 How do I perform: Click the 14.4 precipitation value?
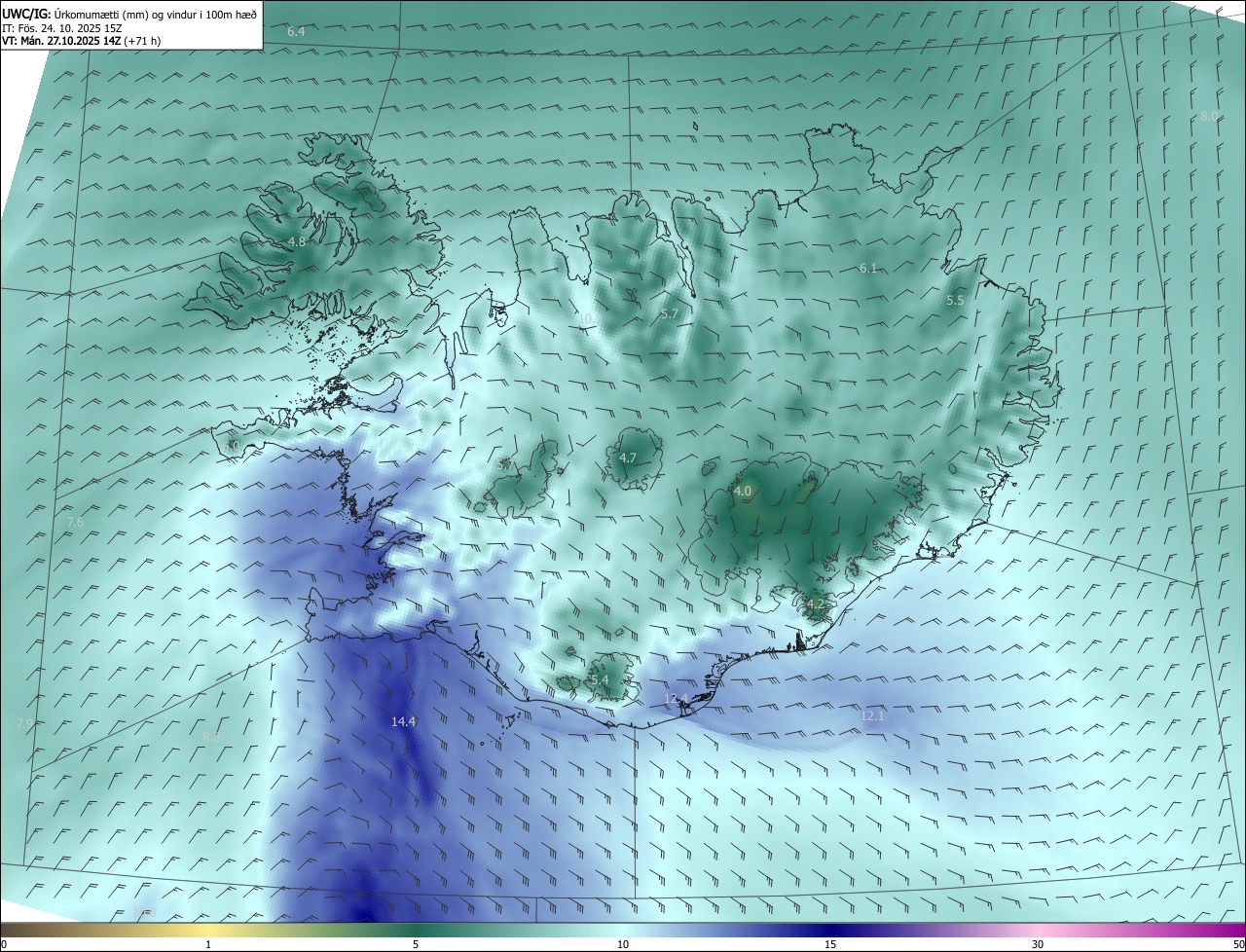click(x=403, y=721)
